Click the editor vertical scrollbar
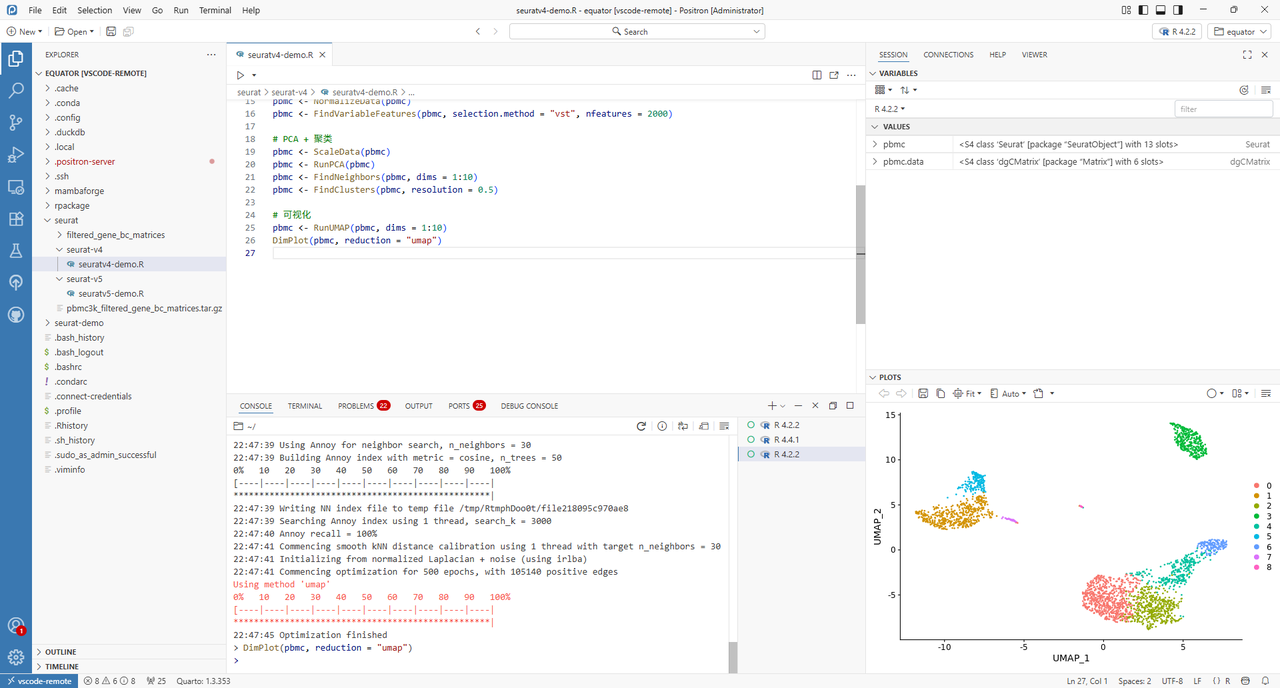Viewport: 1280px width, 688px height. (861, 254)
